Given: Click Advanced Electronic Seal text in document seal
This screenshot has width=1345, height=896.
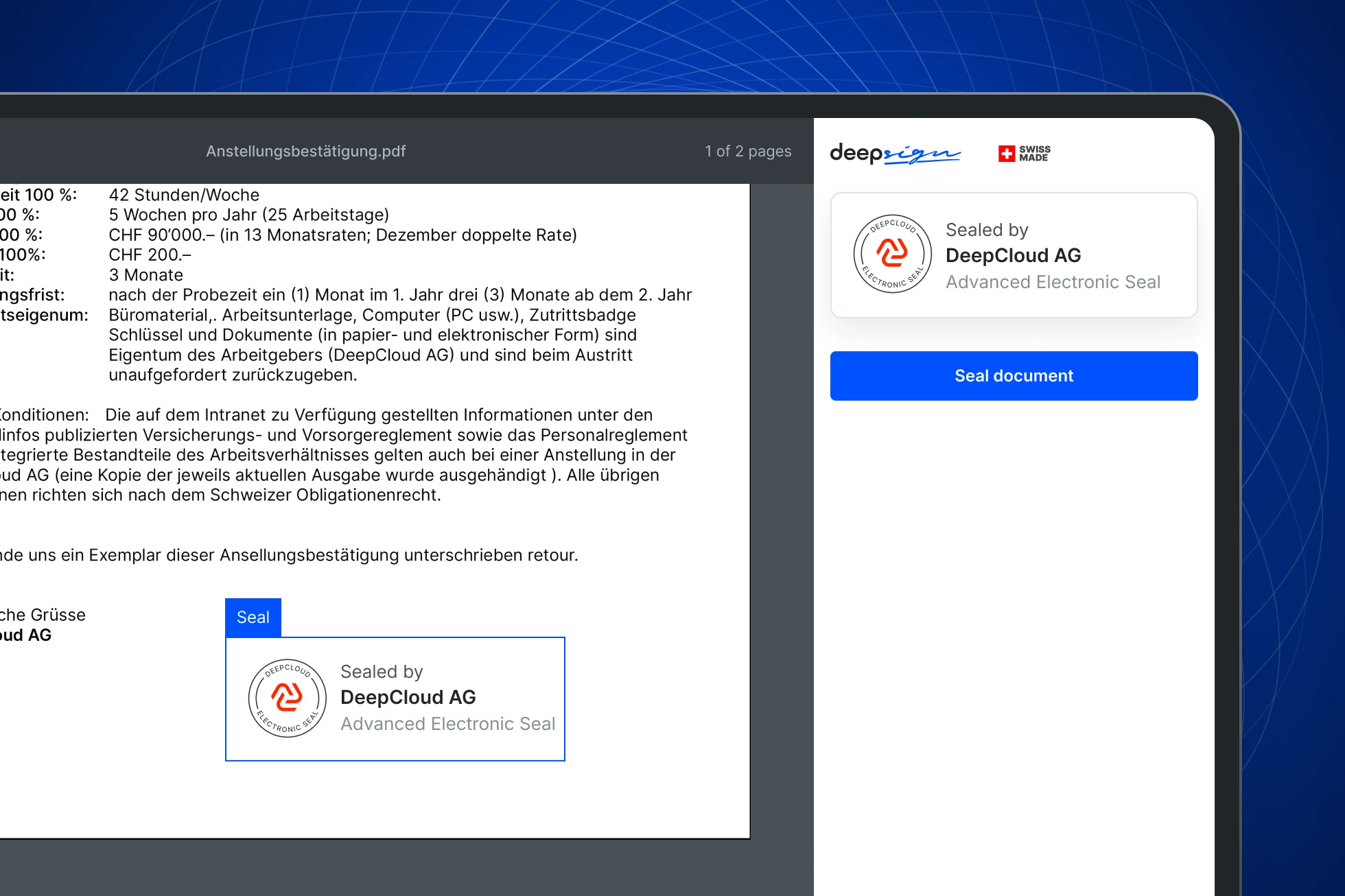Looking at the screenshot, I should pos(447,724).
